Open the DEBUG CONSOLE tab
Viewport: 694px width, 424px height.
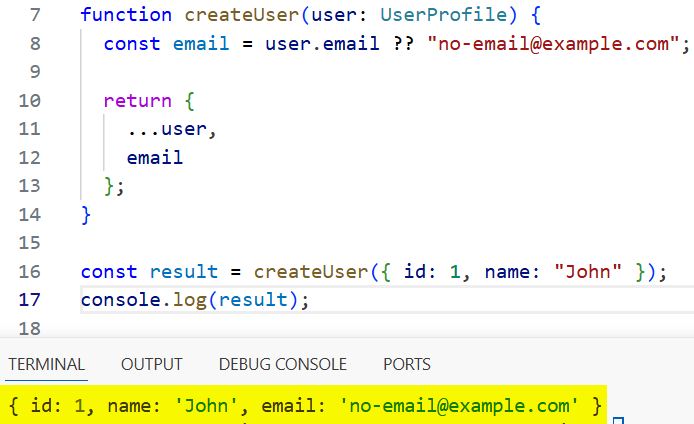tap(283, 364)
